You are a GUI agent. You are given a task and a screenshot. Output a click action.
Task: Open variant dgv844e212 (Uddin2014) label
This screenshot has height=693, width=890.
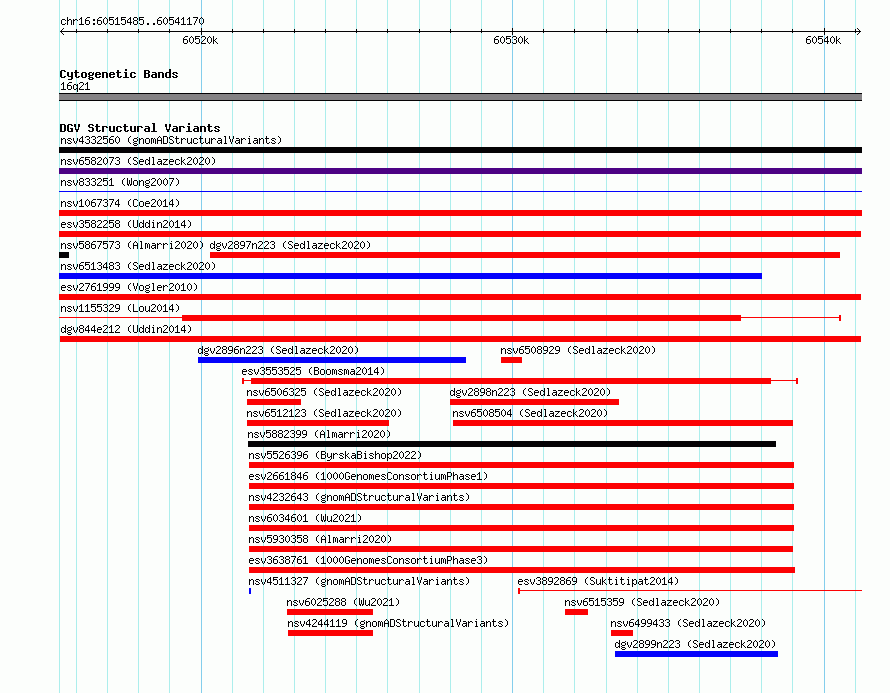pyautogui.click(x=126, y=329)
